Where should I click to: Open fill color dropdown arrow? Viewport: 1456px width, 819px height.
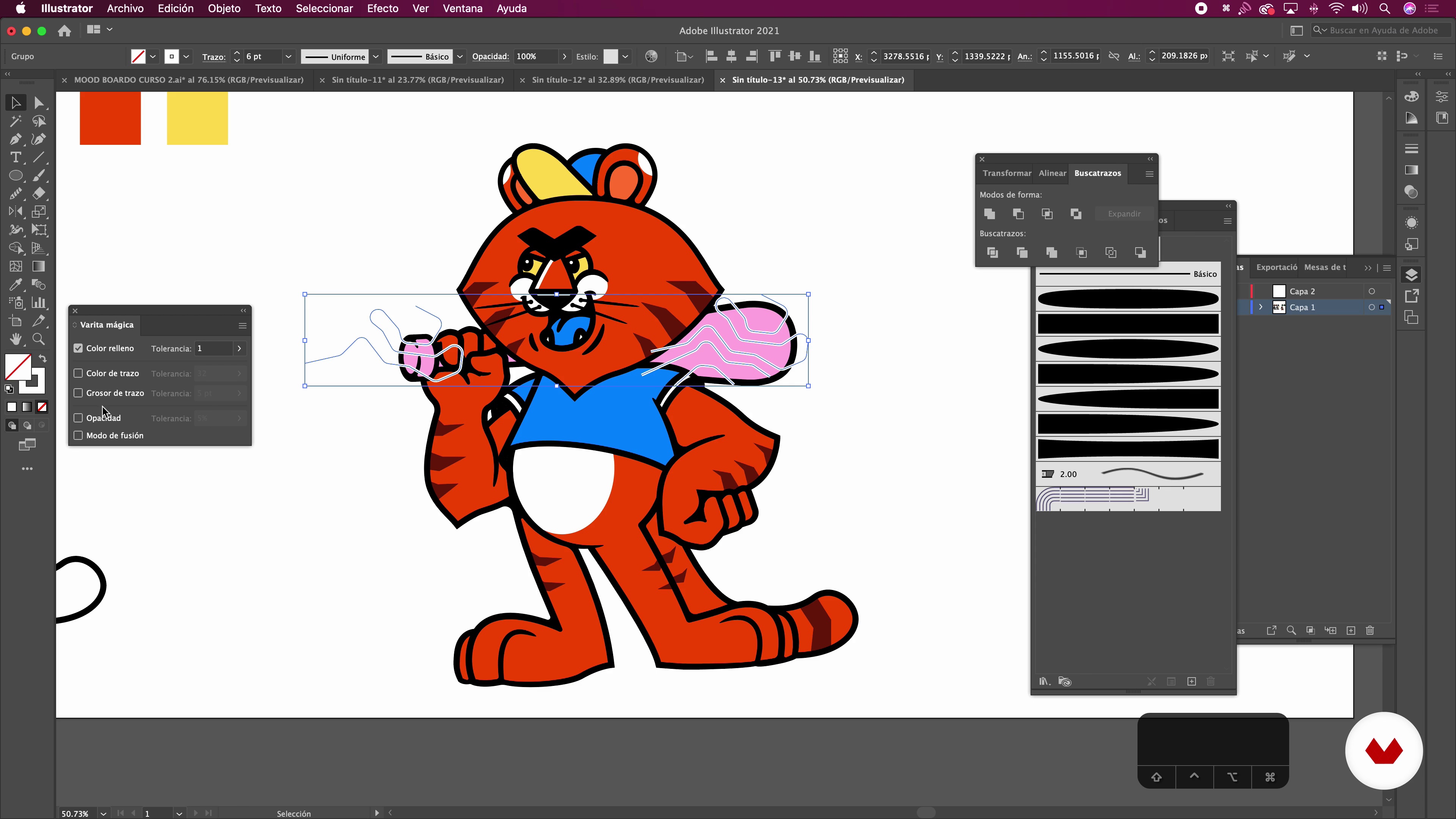pos(152,56)
